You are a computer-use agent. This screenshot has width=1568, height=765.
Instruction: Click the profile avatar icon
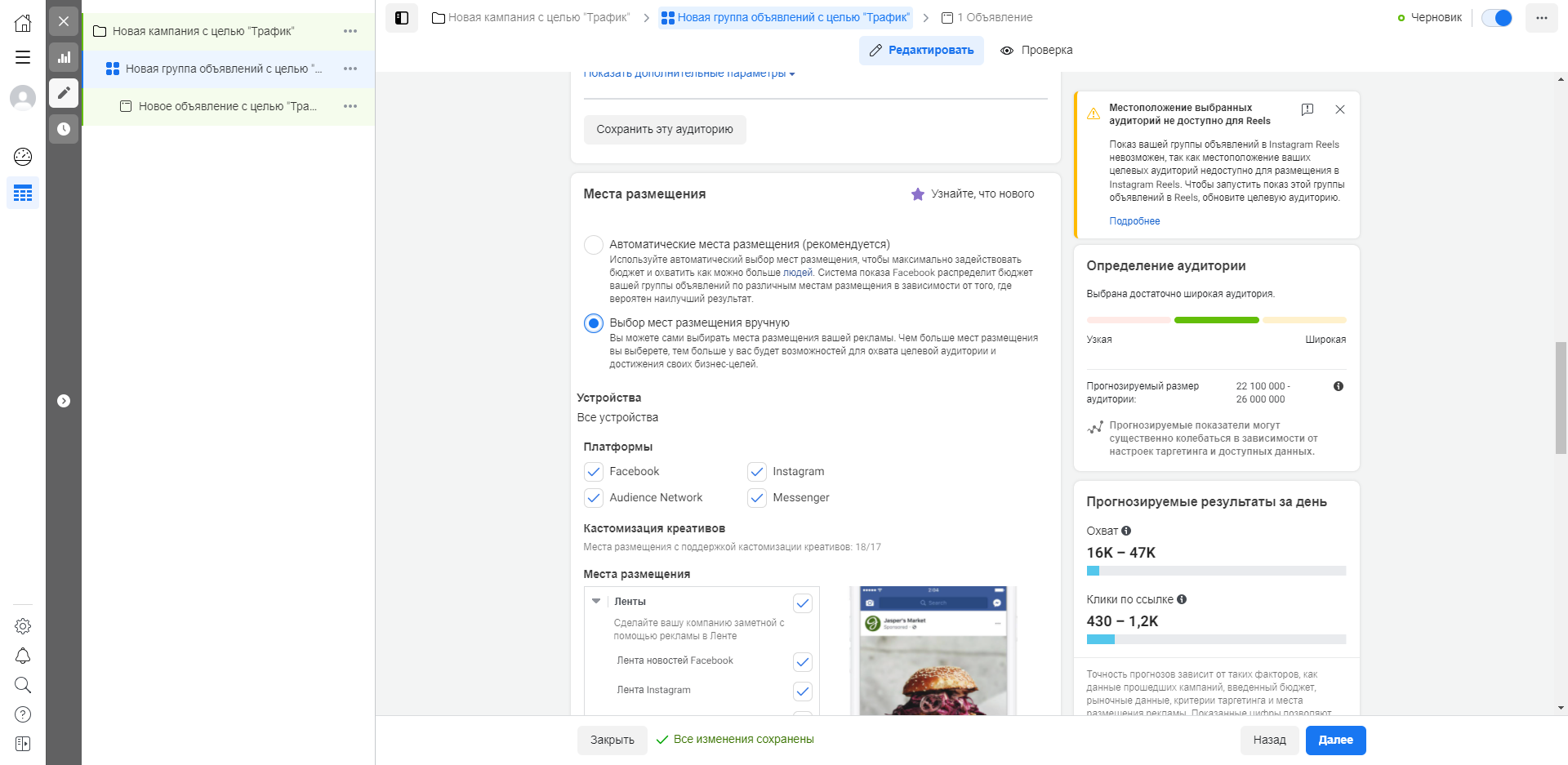point(23,98)
